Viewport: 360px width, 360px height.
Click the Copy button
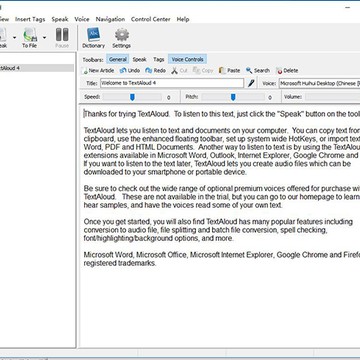click(x=203, y=71)
